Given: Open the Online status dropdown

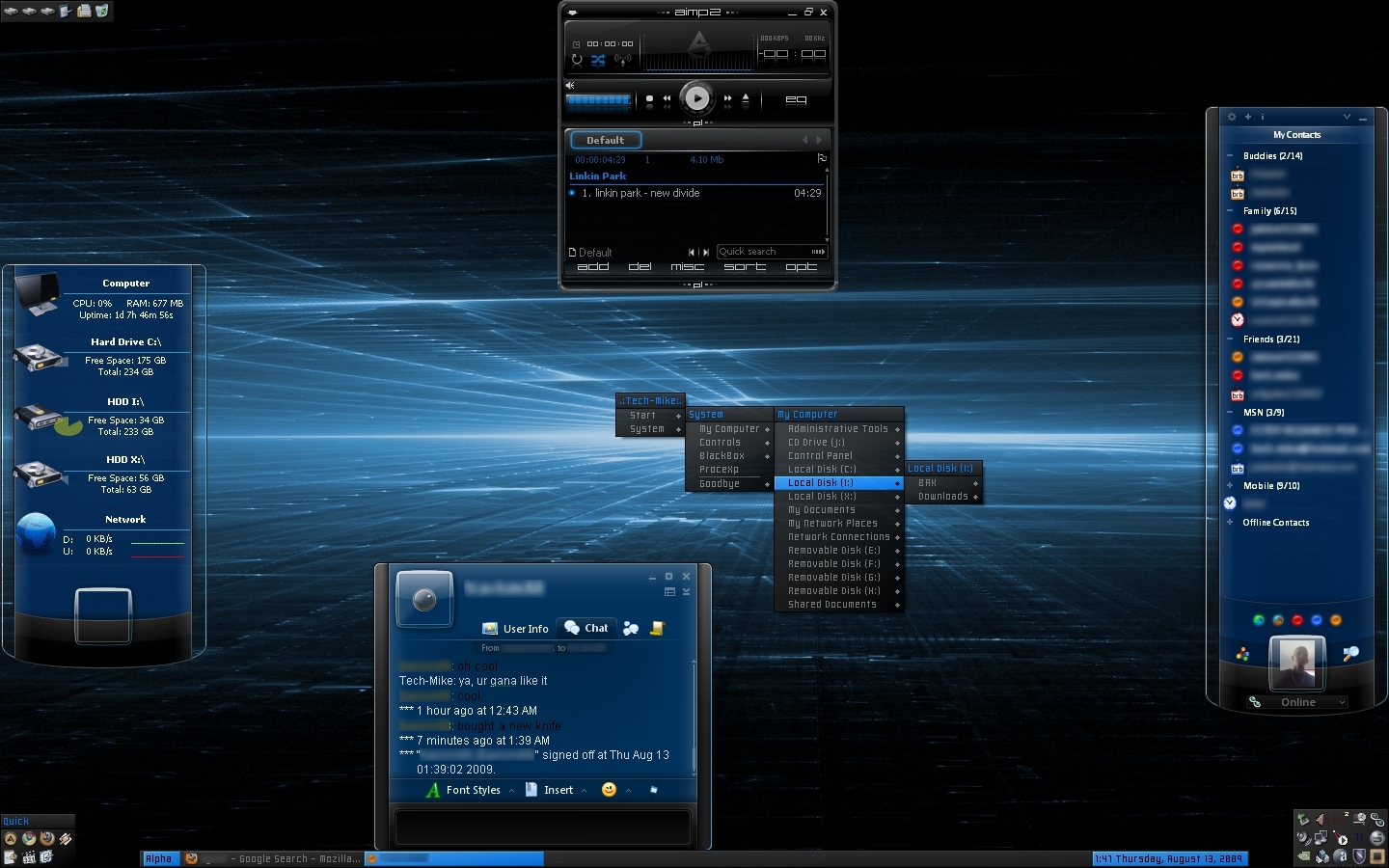Looking at the screenshot, I should pos(1297,702).
